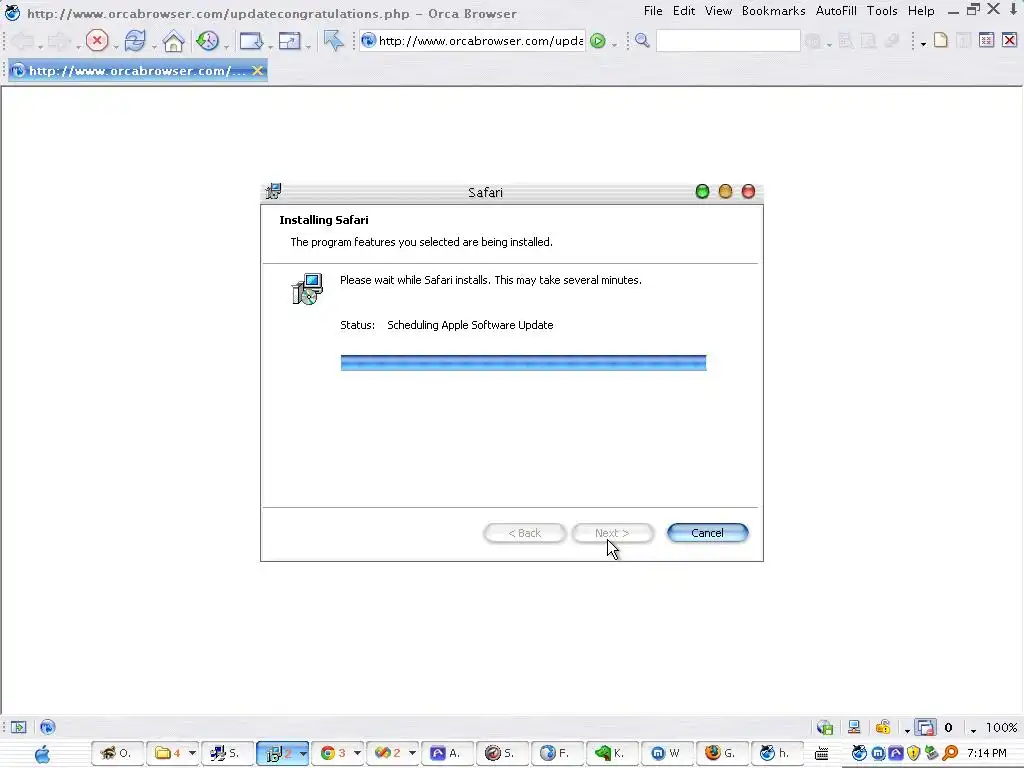Expand the folder taskbar group dropdown arrow

(192, 753)
